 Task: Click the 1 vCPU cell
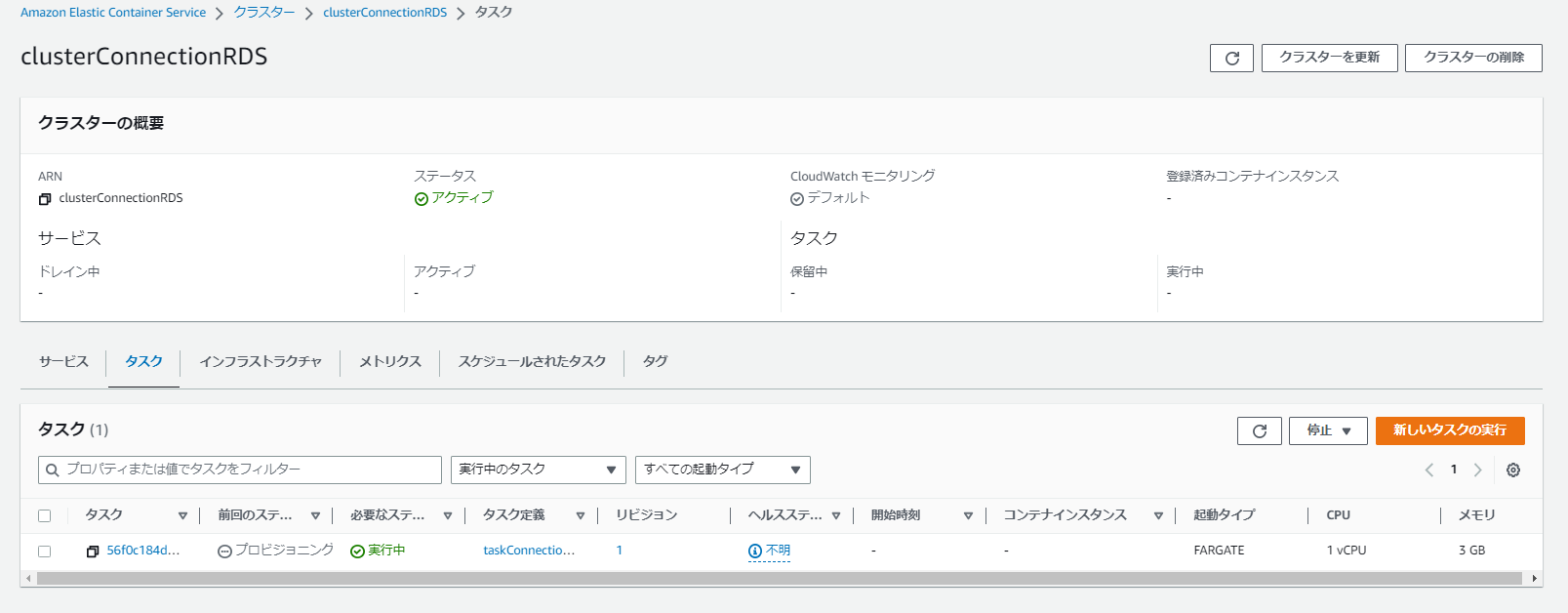coord(1346,551)
